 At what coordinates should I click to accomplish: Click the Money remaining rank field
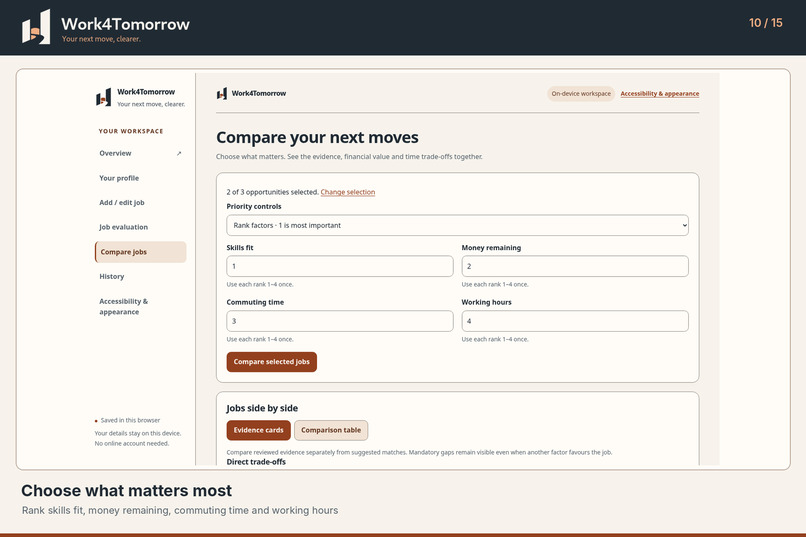[x=575, y=266]
